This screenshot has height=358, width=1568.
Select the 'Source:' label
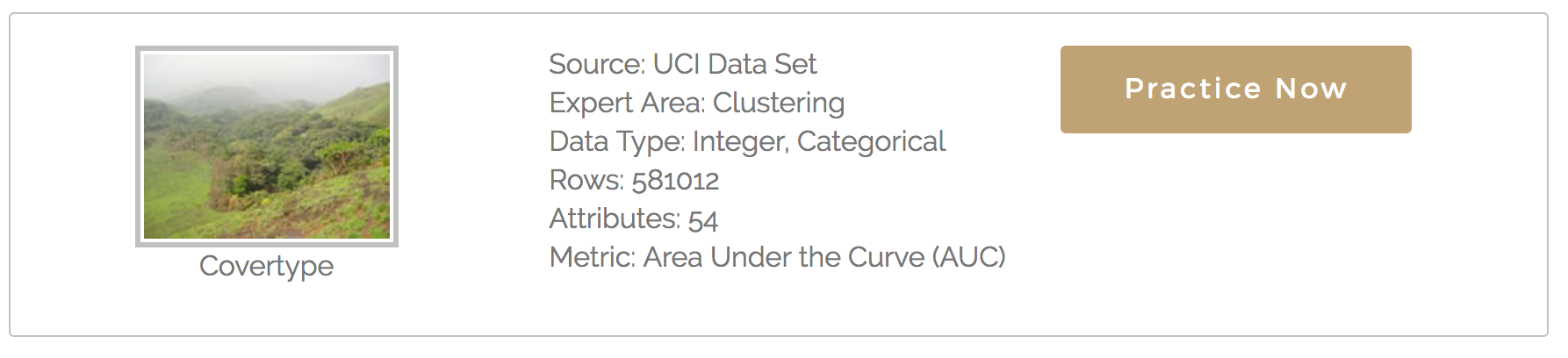(x=597, y=64)
